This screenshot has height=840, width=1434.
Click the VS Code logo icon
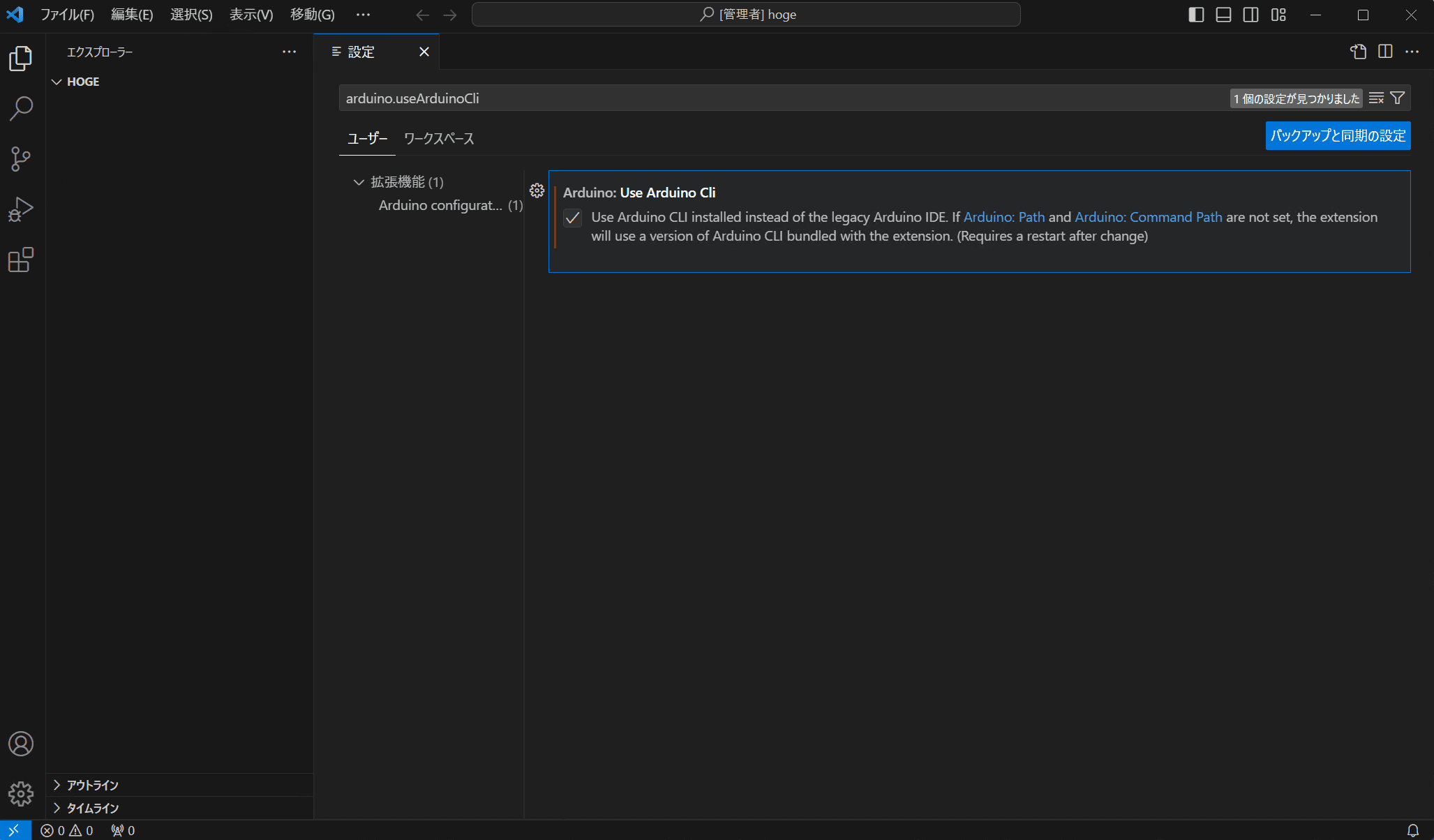15,15
